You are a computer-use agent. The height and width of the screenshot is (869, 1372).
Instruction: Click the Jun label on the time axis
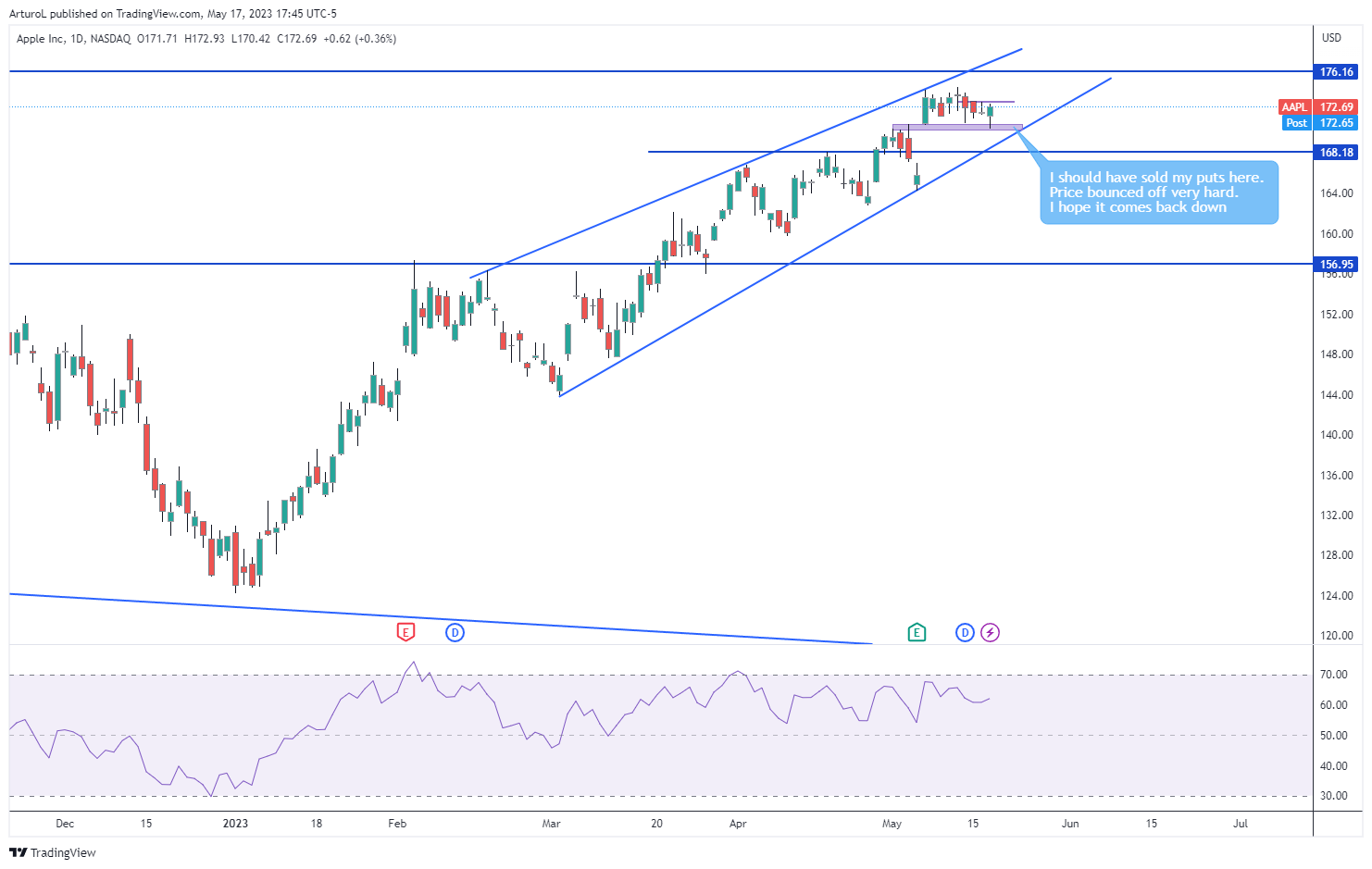click(1070, 823)
